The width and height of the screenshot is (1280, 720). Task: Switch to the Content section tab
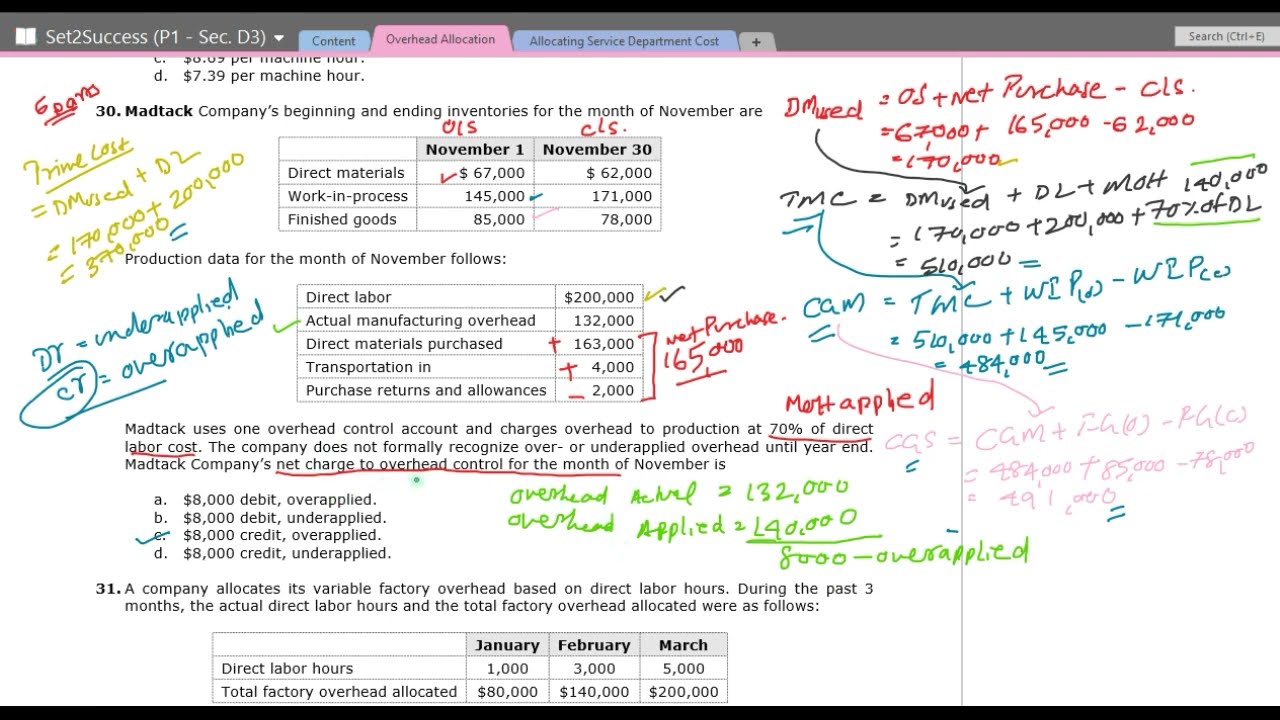tap(333, 41)
